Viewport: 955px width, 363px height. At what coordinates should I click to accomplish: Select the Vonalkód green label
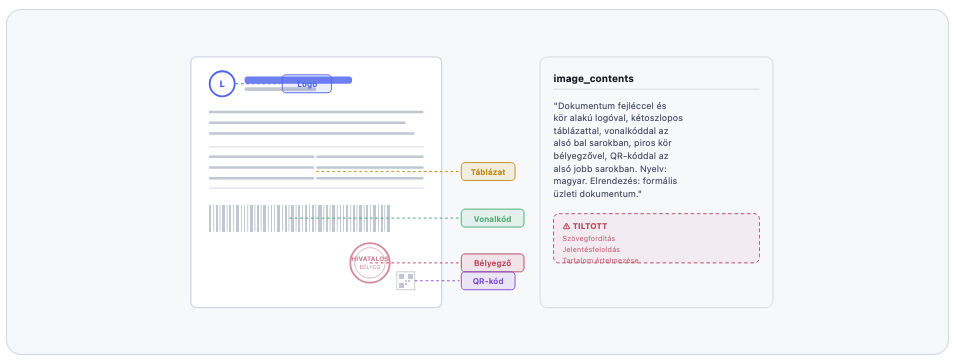[x=492, y=218]
